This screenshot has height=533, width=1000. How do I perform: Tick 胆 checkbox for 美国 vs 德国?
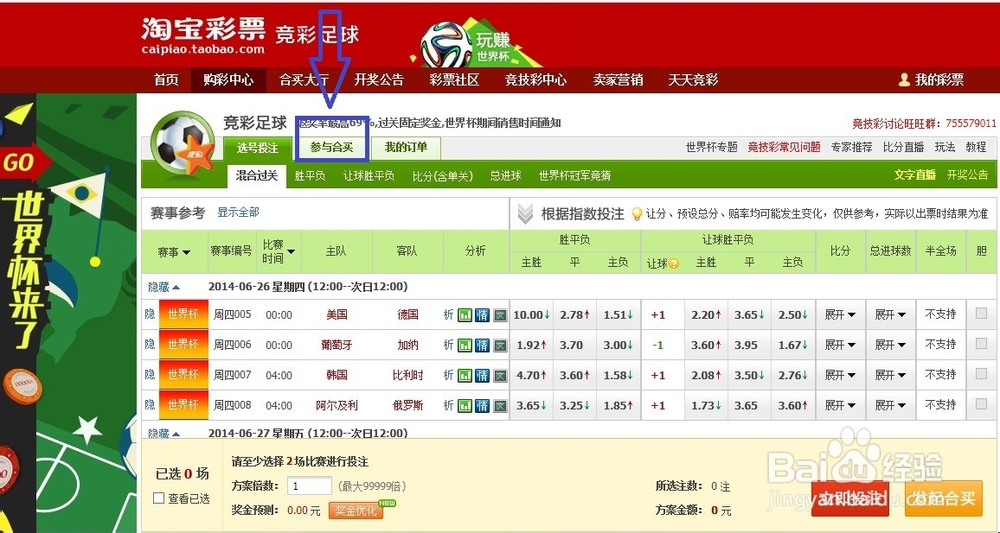point(981,313)
